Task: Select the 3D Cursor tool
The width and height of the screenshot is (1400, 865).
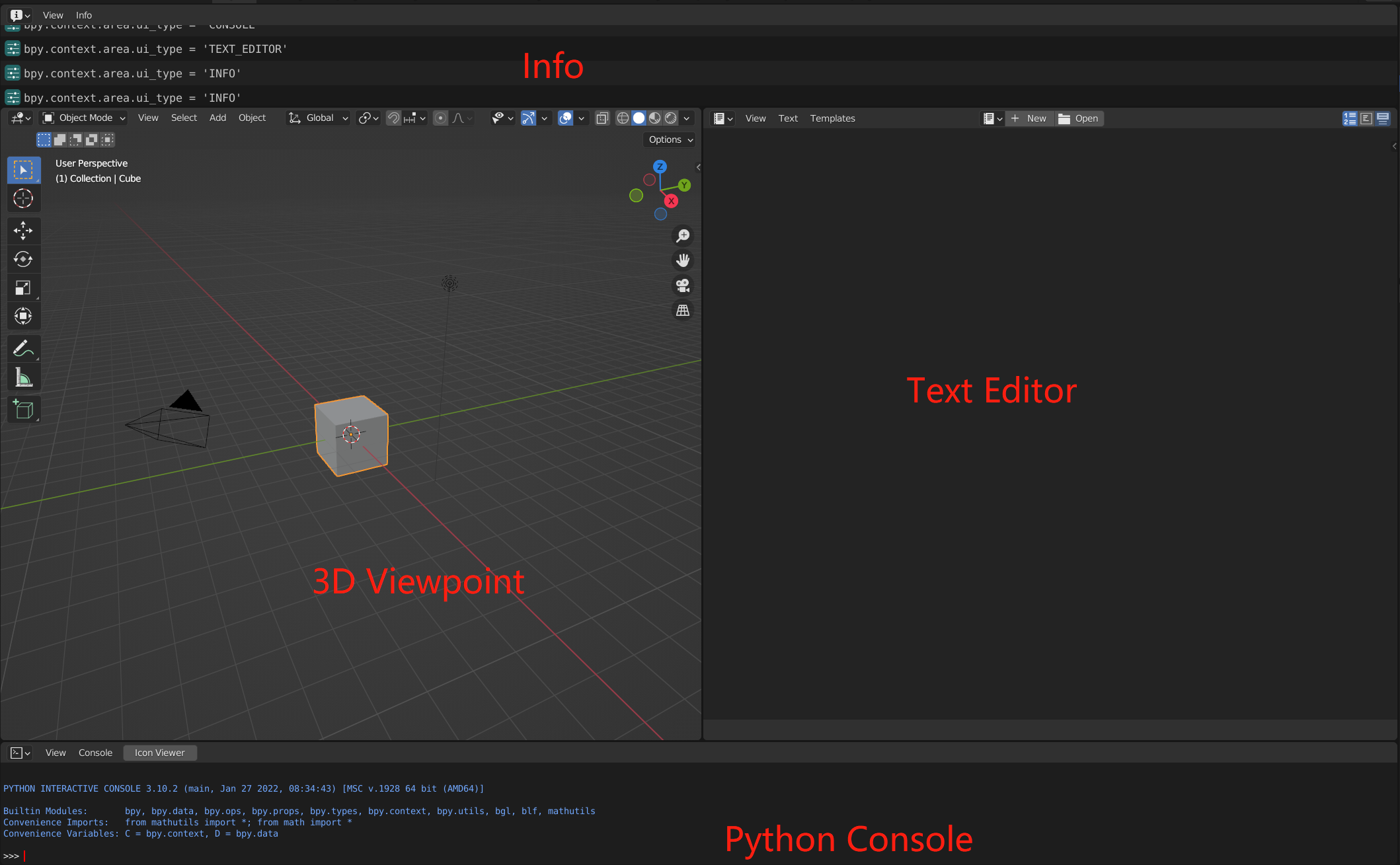Action: 23,198
